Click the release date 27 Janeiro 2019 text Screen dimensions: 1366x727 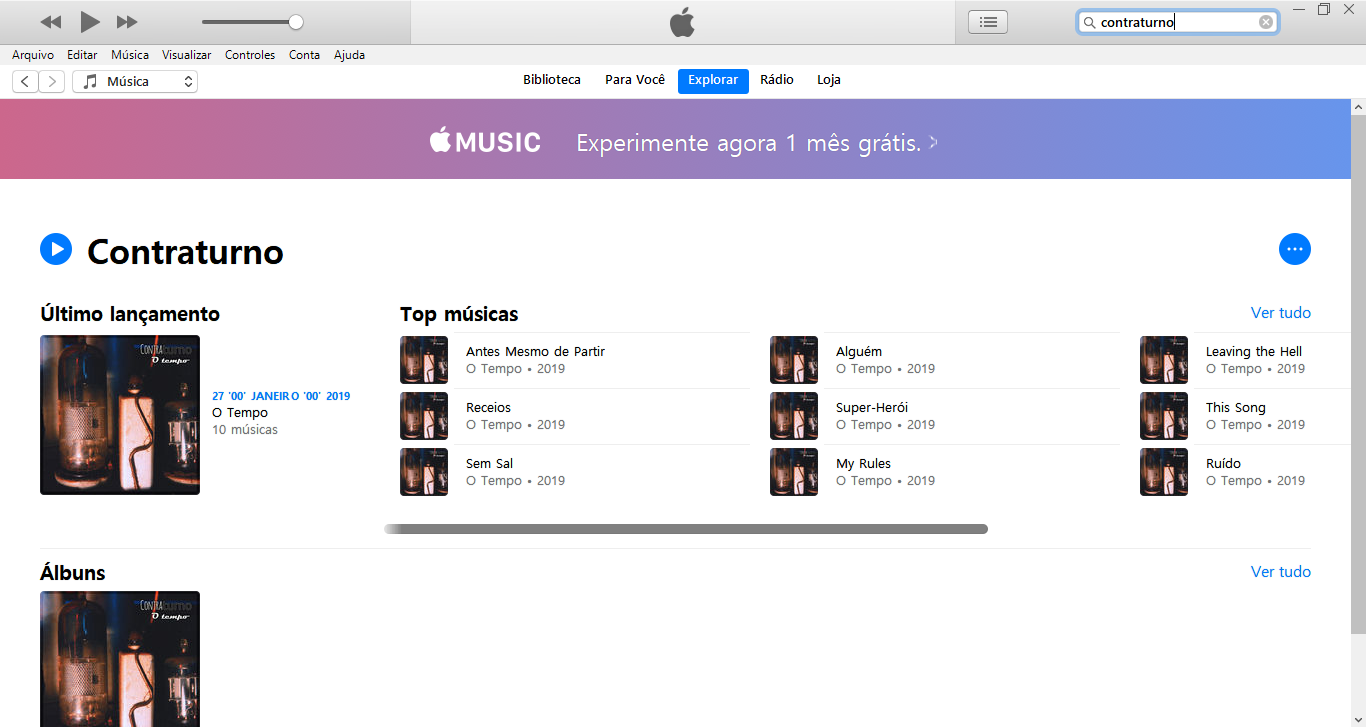[281, 396]
